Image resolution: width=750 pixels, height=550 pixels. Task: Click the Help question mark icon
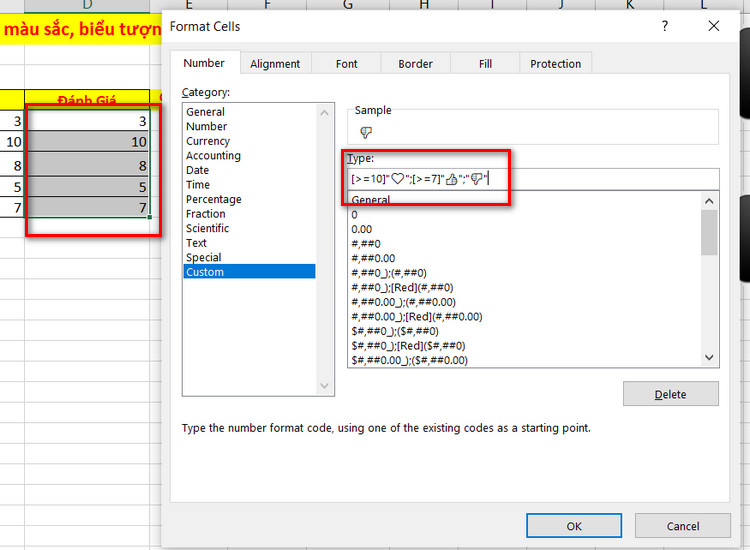pyautogui.click(x=665, y=26)
